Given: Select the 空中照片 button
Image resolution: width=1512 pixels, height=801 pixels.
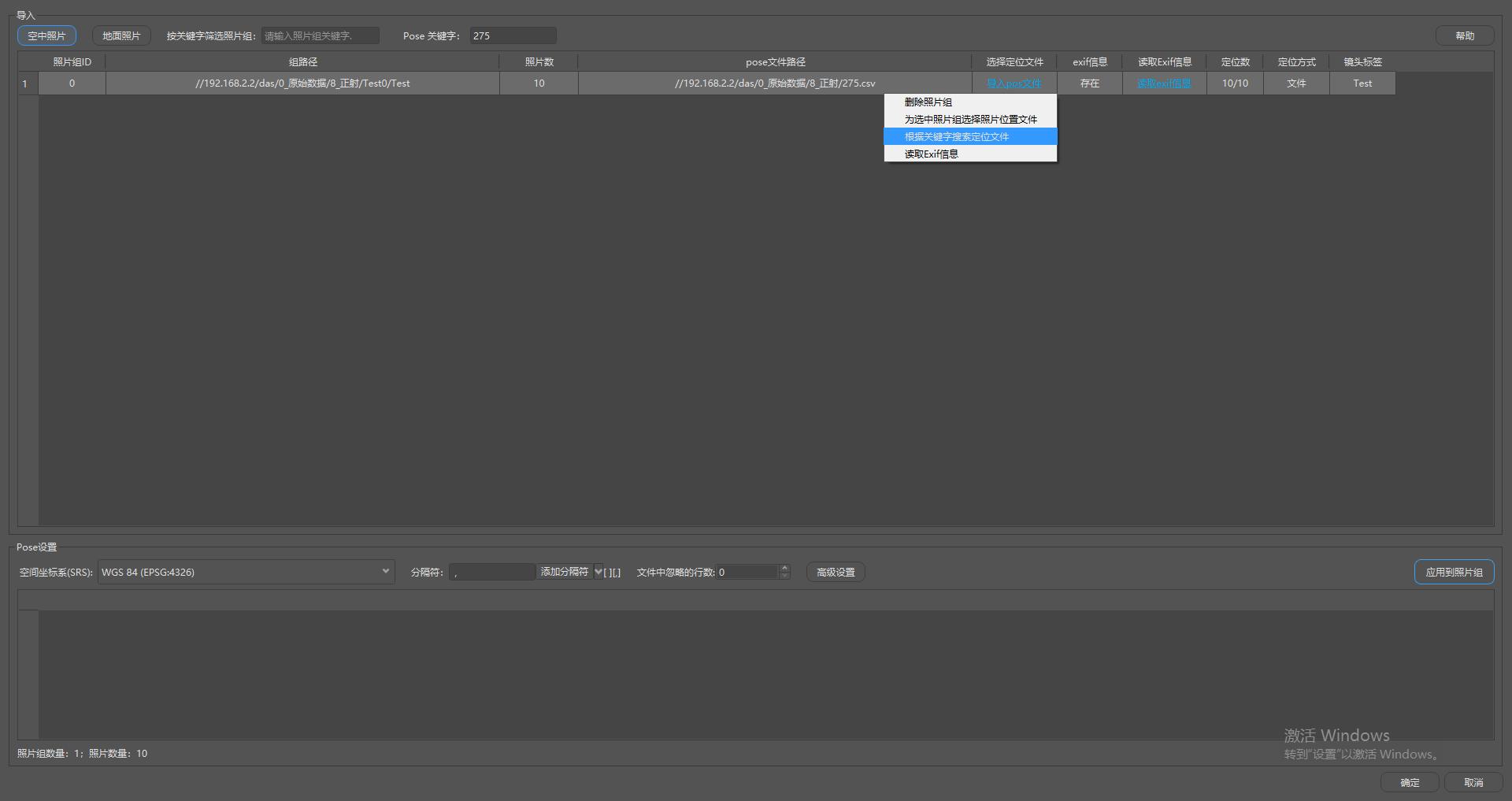Looking at the screenshot, I should pyautogui.click(x=47, y=35).
